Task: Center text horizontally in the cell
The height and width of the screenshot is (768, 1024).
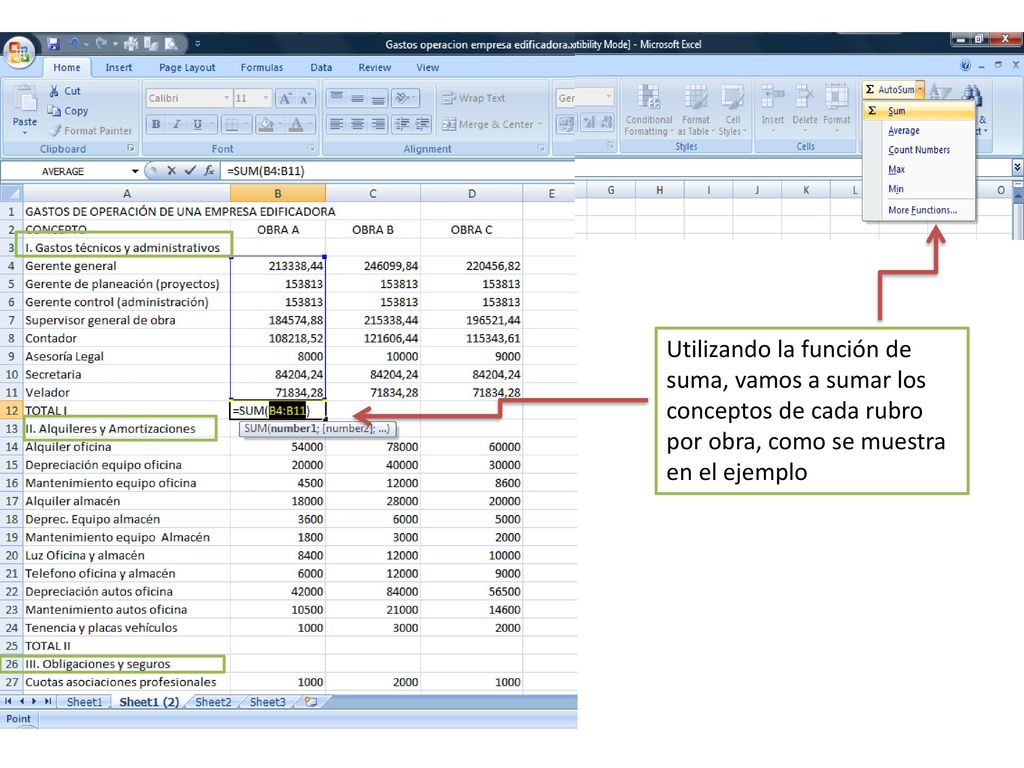Action: click(x=357, y=123)
